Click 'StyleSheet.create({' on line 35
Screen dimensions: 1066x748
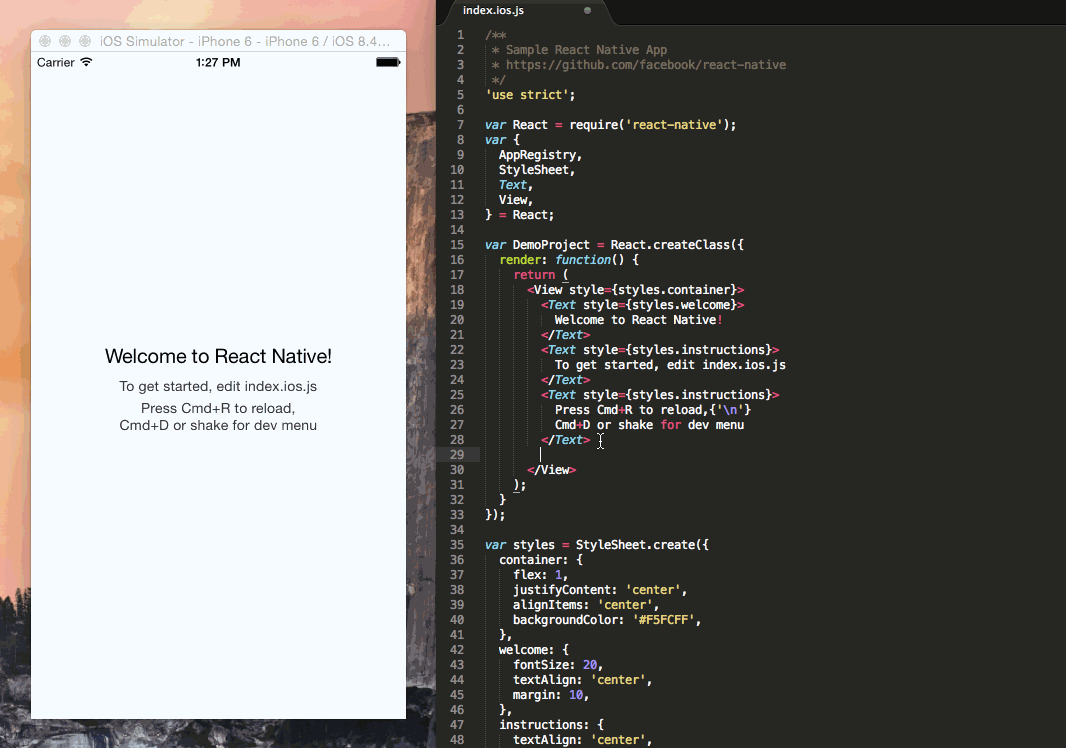pyautogui.click(x=642, y=545)
